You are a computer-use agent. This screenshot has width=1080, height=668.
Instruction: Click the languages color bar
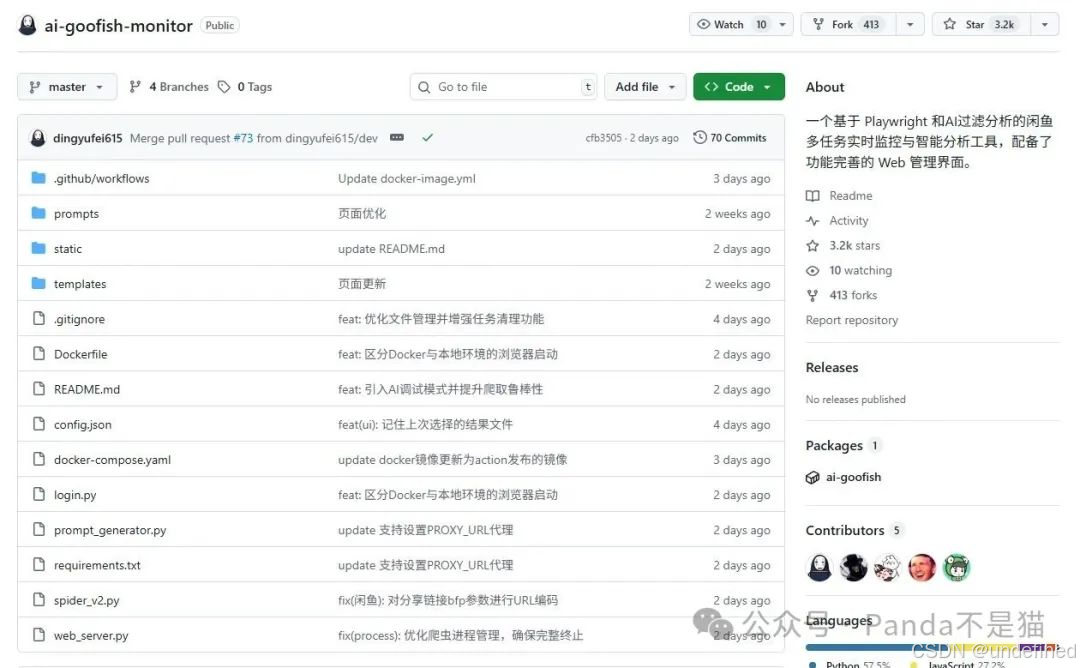(x=931, y=647)
